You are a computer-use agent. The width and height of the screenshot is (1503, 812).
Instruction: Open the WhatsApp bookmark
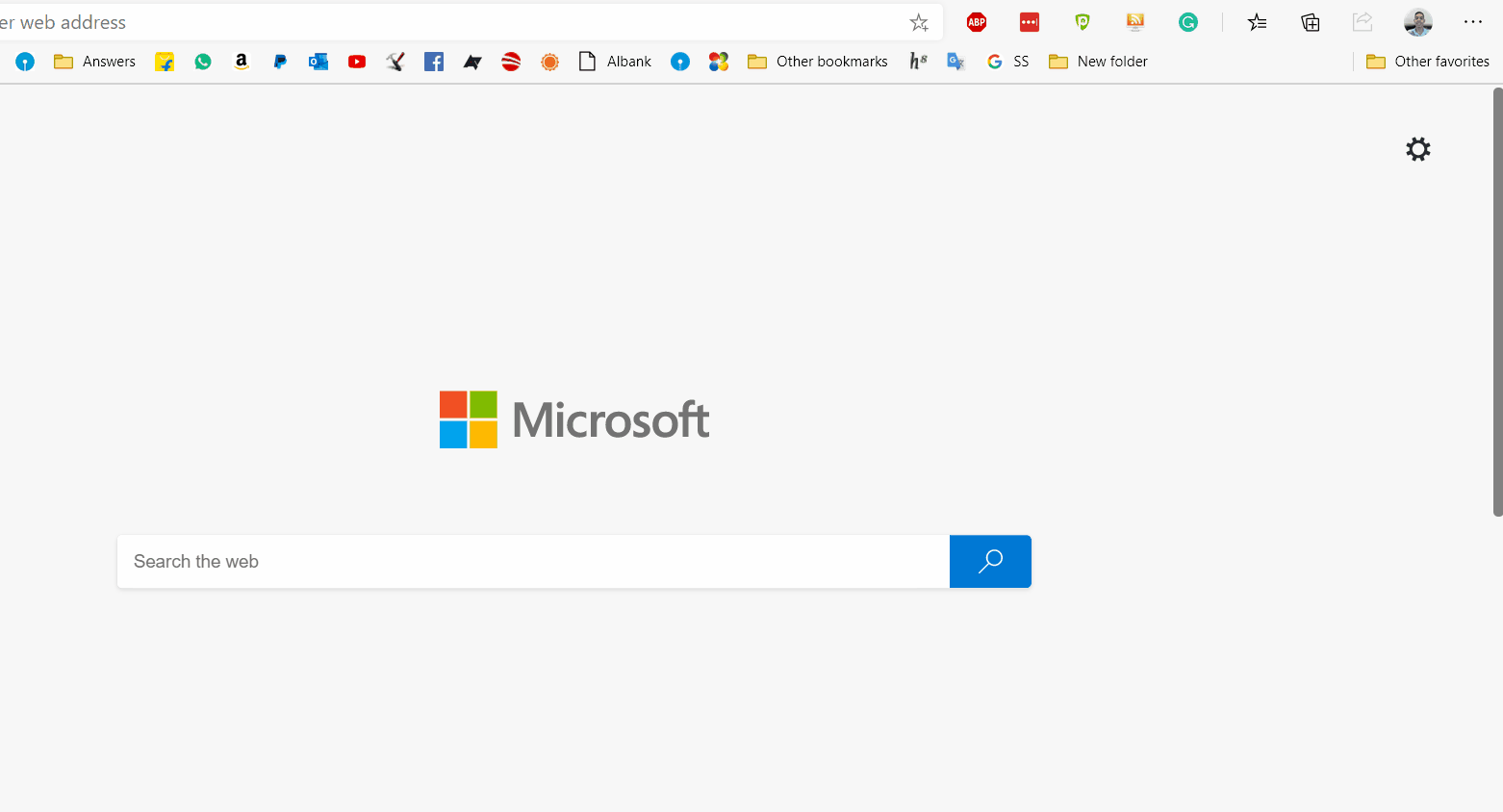click(x=203, y=62)
